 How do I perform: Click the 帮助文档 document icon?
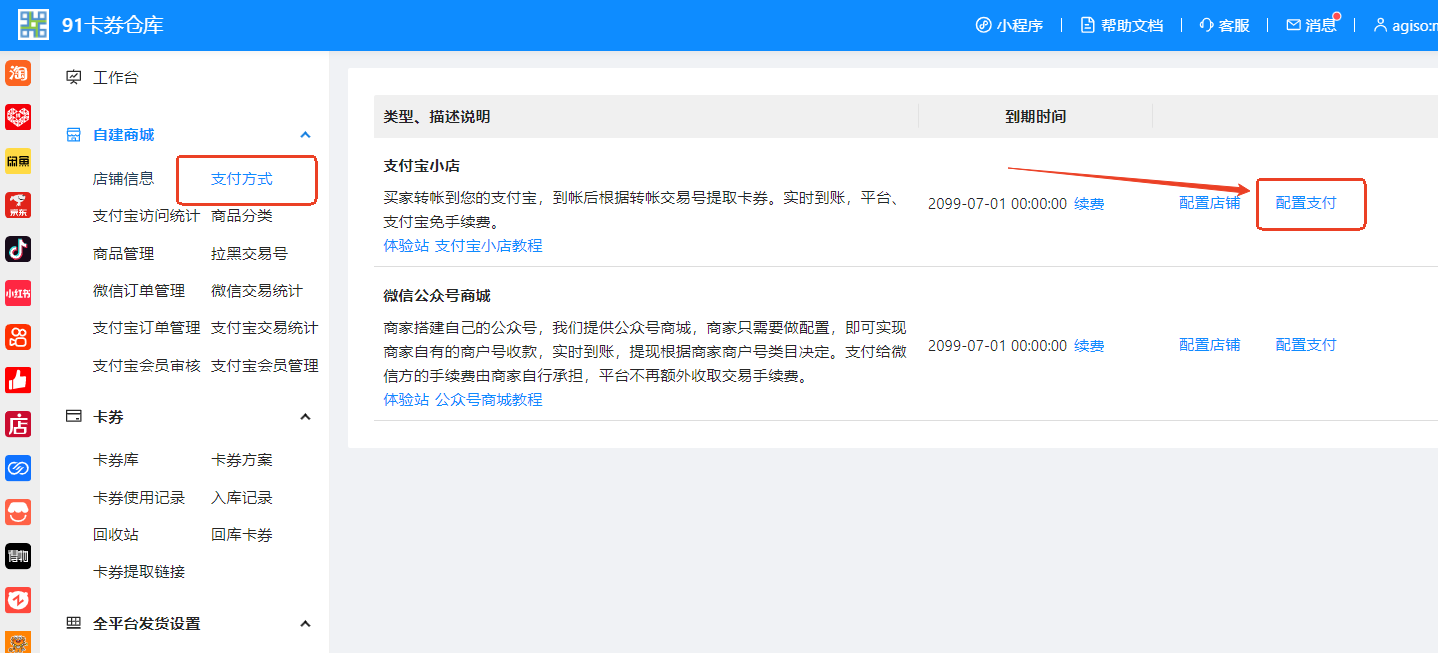[1088, 25]
